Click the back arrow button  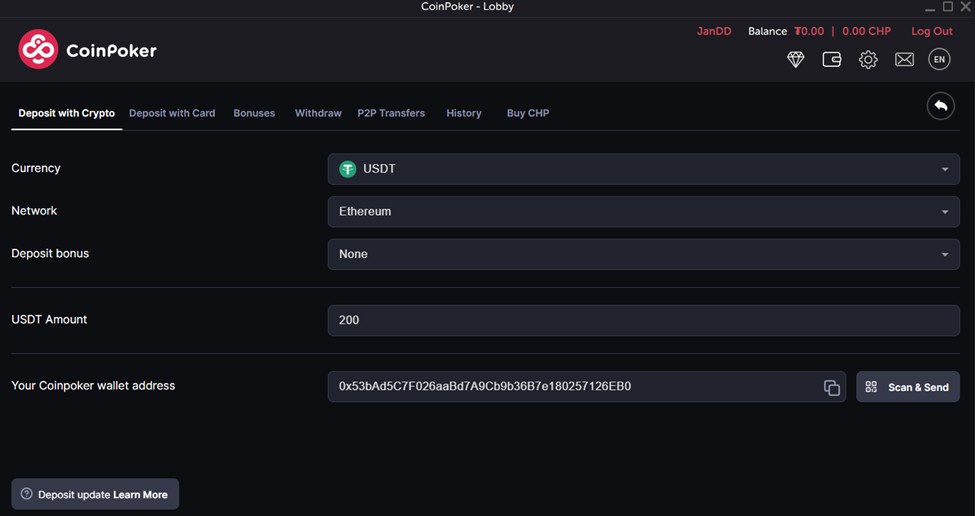pyautogui.click(x=940, y=106)
